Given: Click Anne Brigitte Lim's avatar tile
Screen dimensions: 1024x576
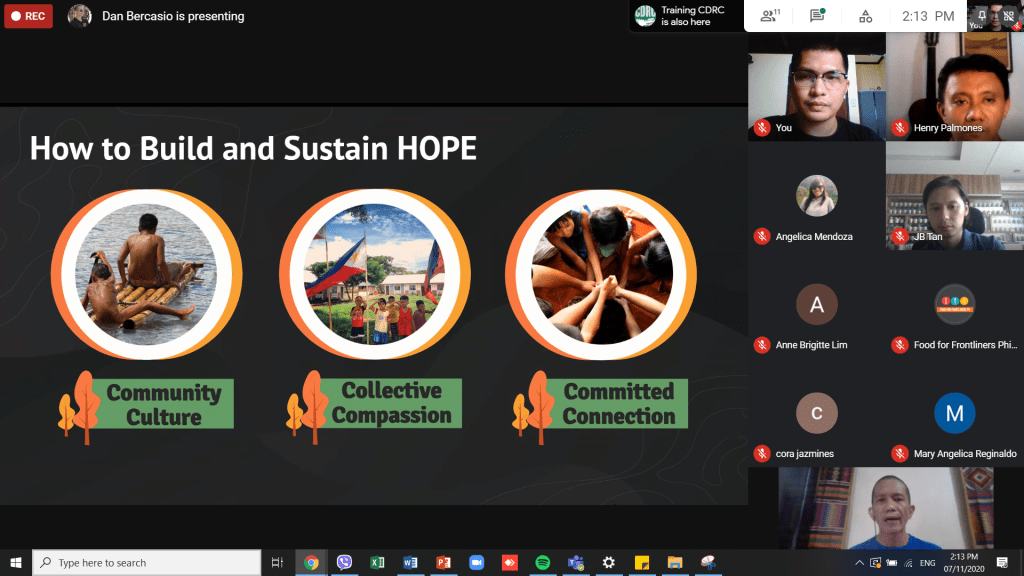Looking at the screenshot, I should [816, 305].
